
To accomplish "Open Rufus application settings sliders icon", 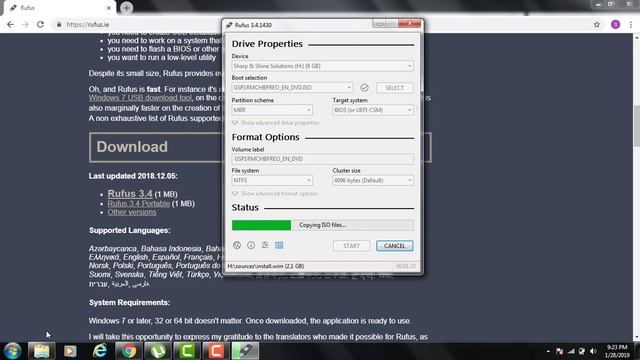I will tap(265, 245).
